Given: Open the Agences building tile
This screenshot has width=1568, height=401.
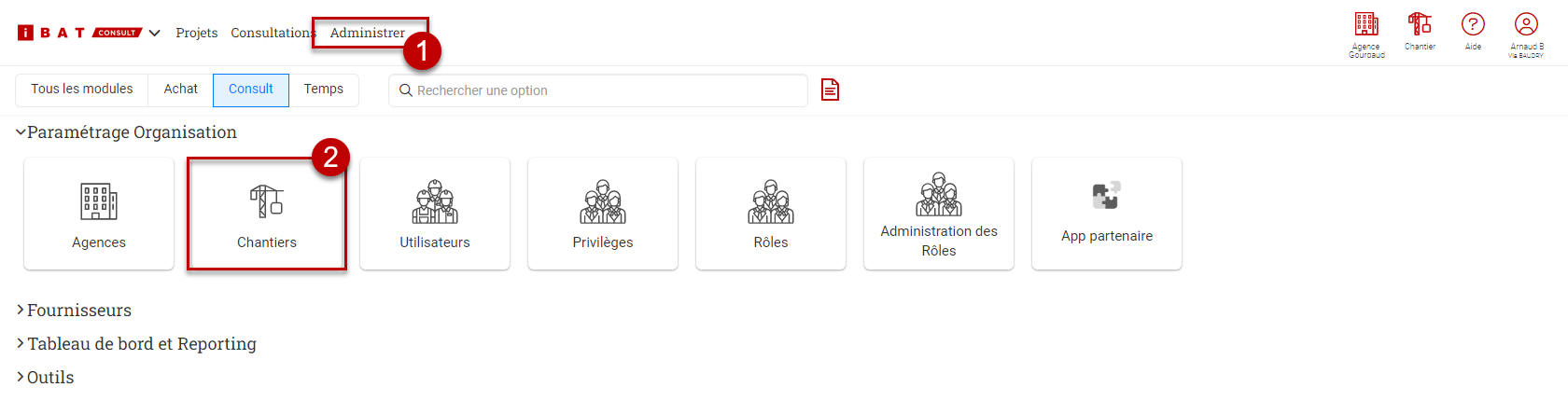Looking at the screenshot, I should [x=99, y=214].
